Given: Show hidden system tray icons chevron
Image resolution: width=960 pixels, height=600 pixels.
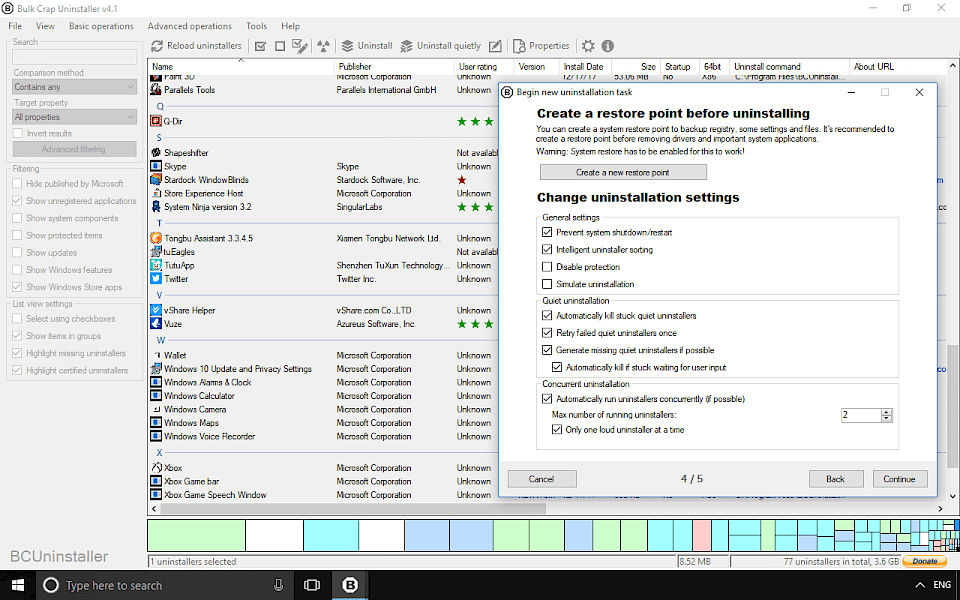Looking at the screenshot, I should 919,585.
